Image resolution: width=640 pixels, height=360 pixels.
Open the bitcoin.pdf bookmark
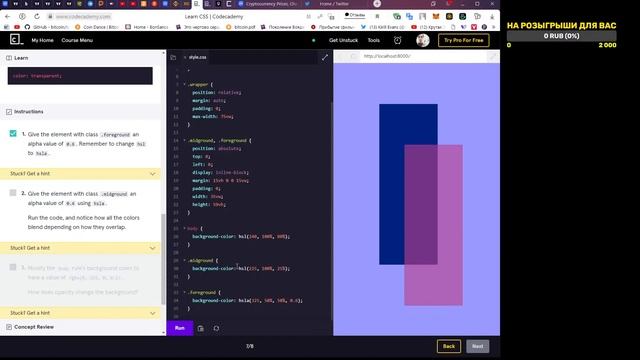[240, 27]
